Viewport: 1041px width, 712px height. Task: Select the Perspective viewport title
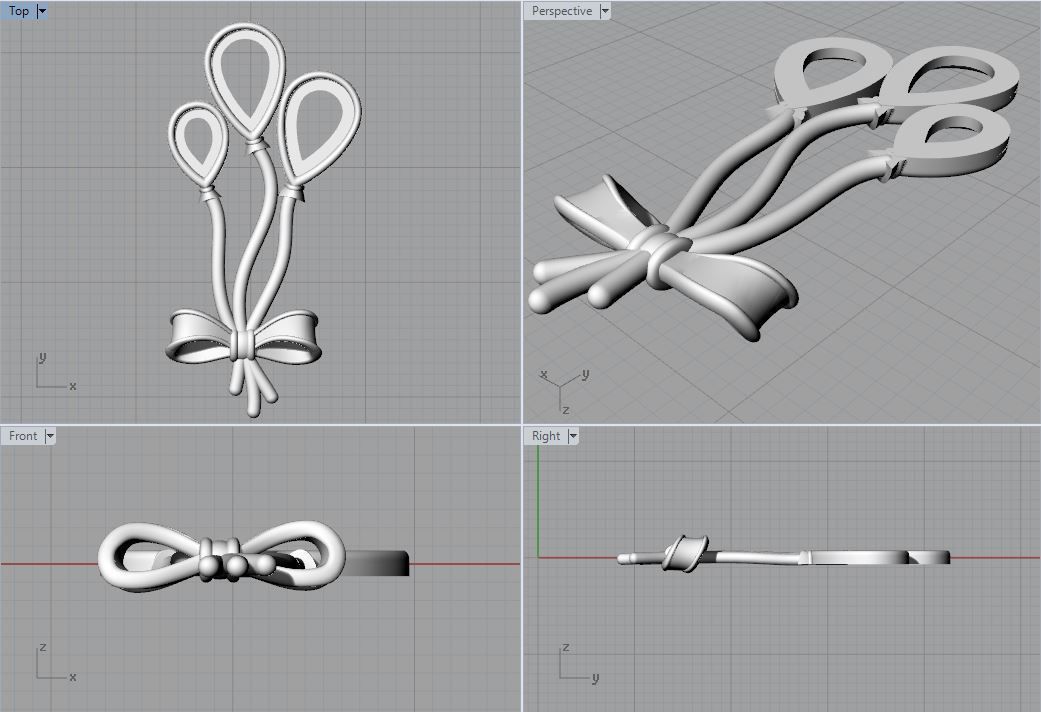coord(562,11)
